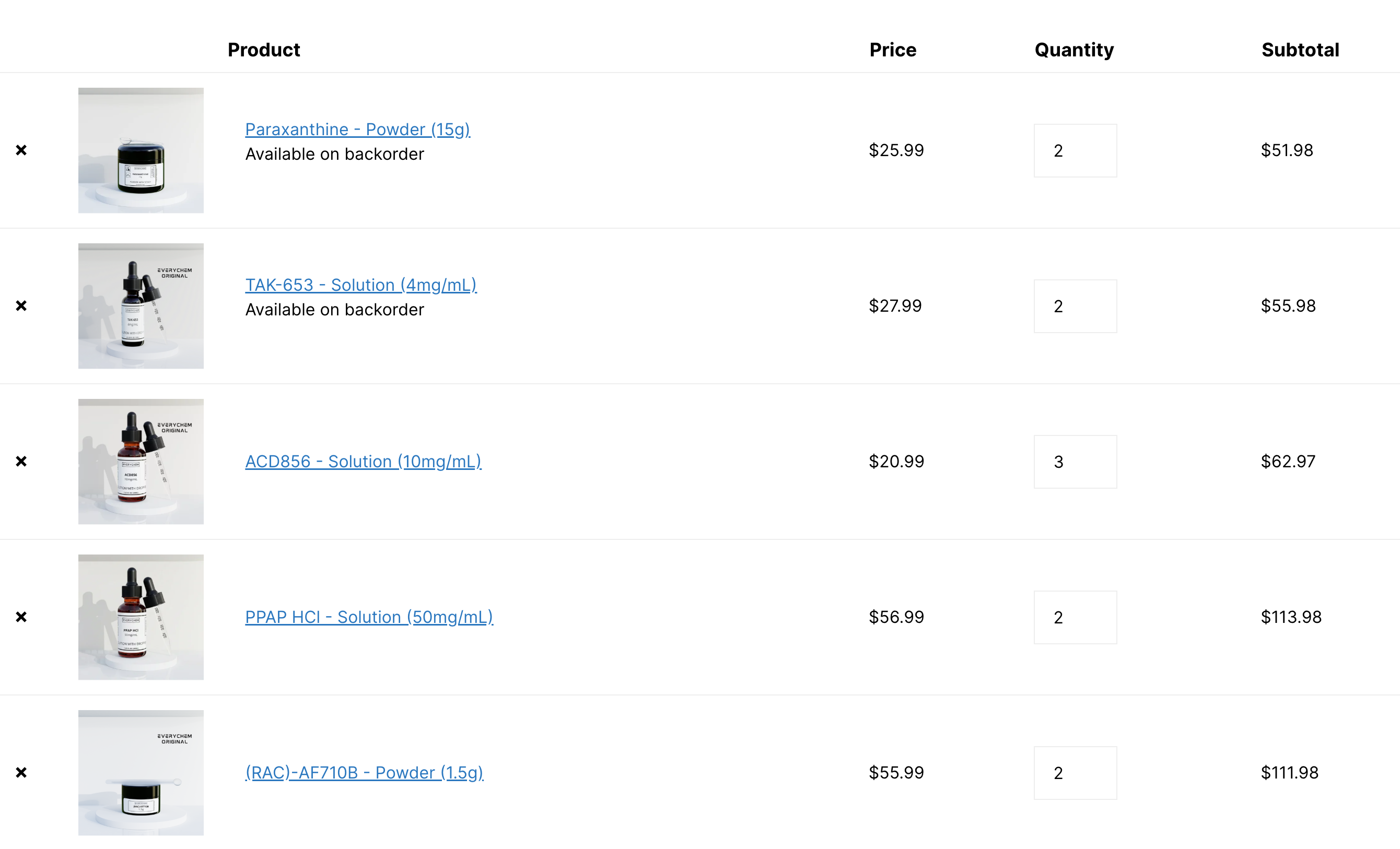Open the TAK-653 dropper bottle thumbnail
1400x849 pixels.
pos(141,306)
